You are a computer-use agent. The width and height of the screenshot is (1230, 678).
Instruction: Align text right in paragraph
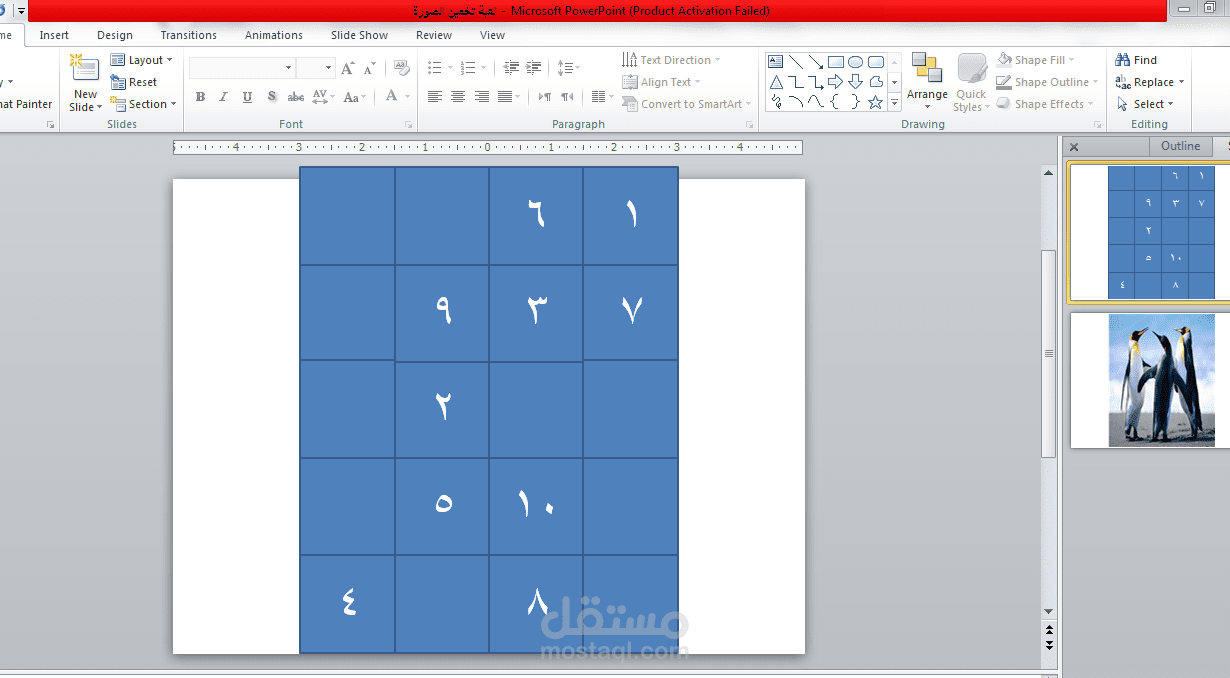click(482, 97)
